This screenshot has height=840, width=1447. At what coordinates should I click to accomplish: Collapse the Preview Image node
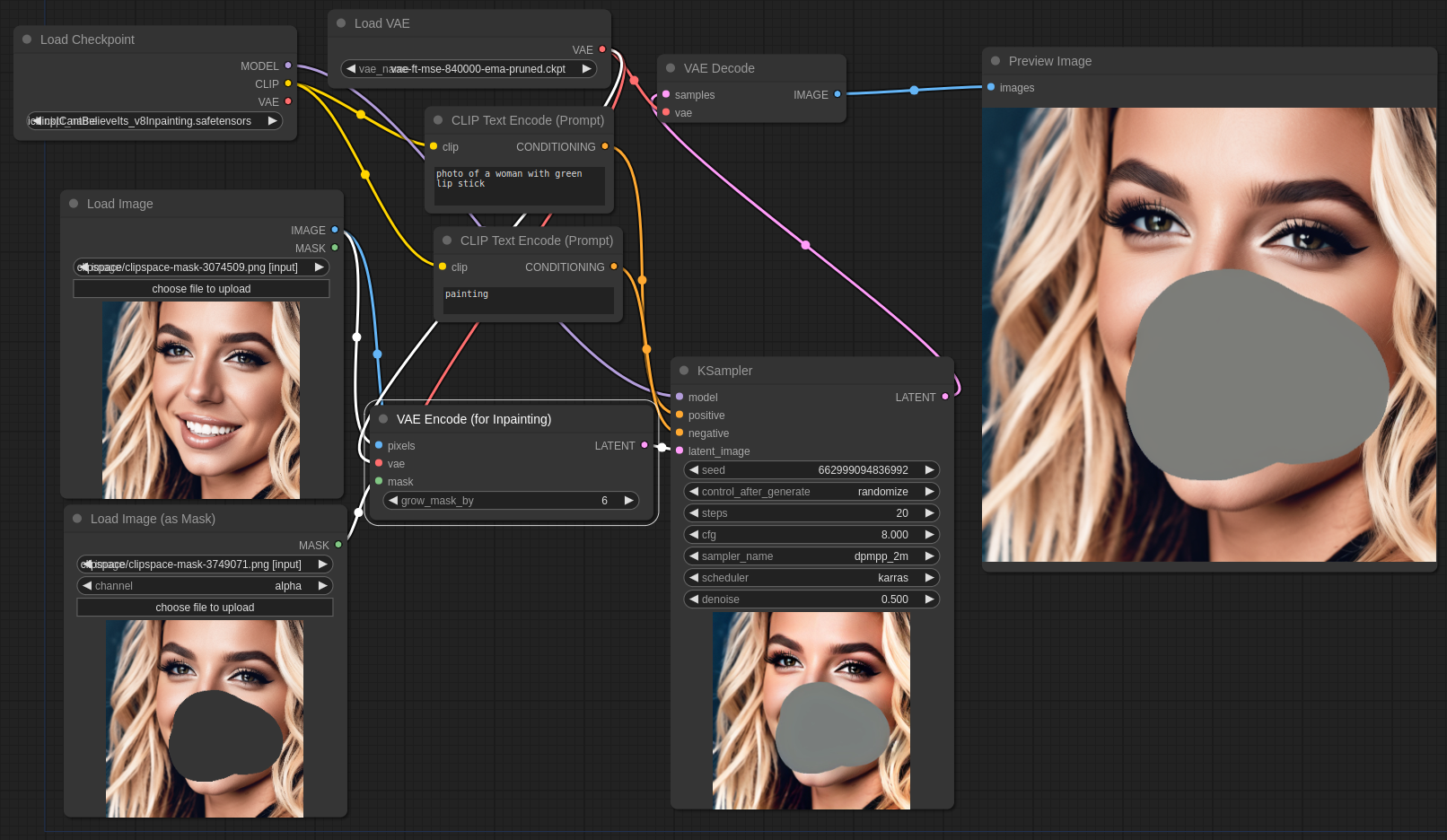[x=995, y=60]
